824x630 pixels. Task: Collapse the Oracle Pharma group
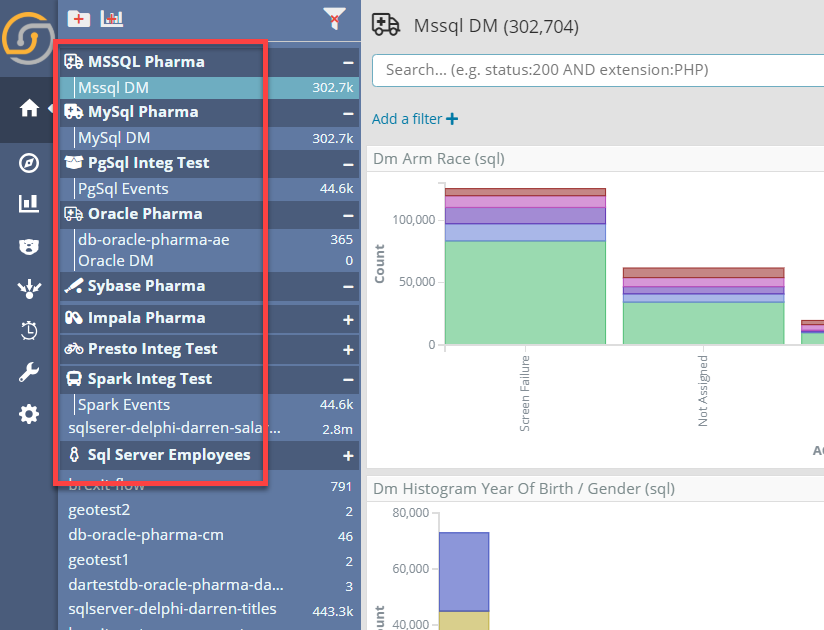click(x=348, y=215)
